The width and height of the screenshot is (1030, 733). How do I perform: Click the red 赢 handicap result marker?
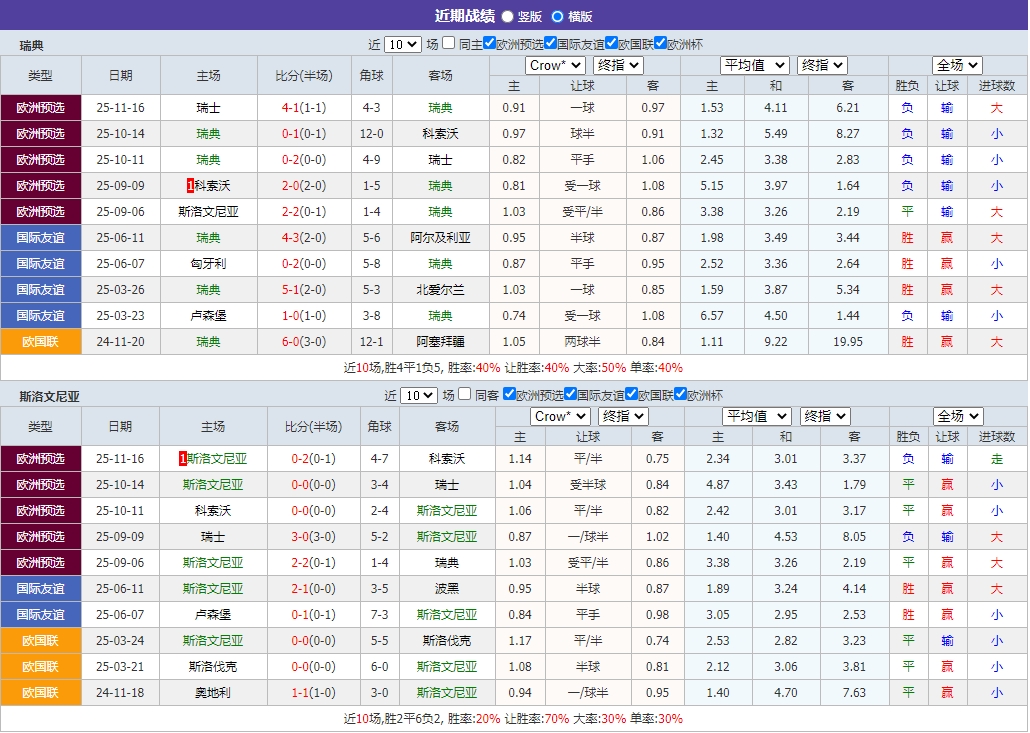946,237
